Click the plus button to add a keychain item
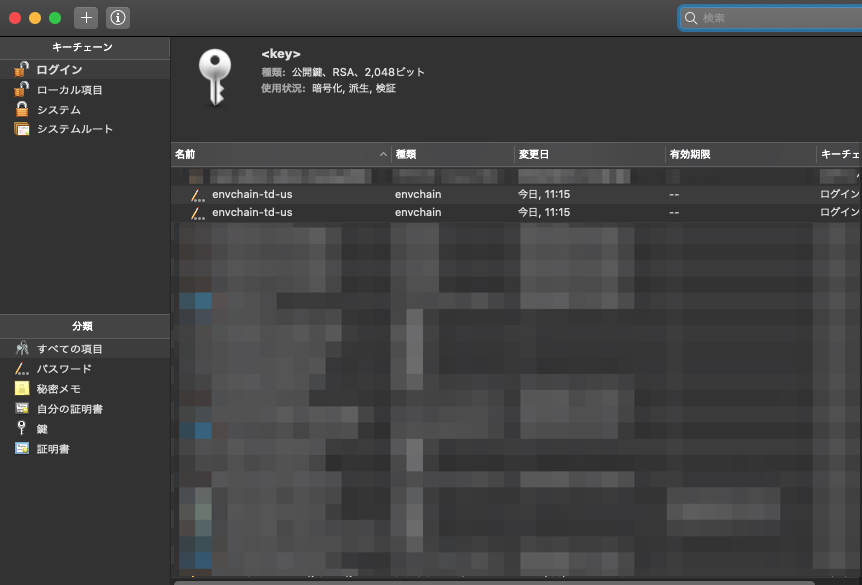The width and height of the screenshot is (862, 585). click(x=86, y=18)
